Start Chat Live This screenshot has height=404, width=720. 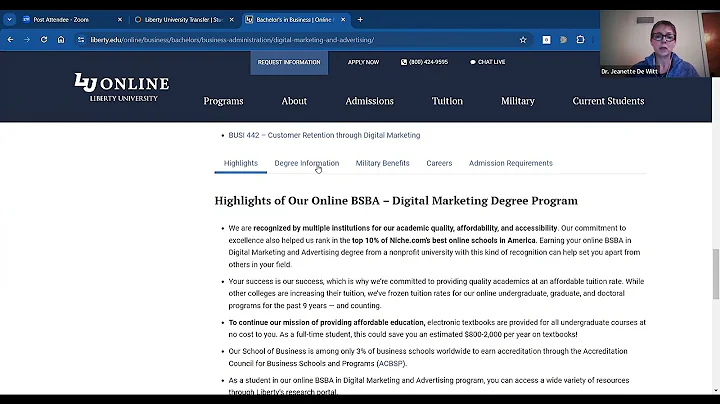[487, 62]
